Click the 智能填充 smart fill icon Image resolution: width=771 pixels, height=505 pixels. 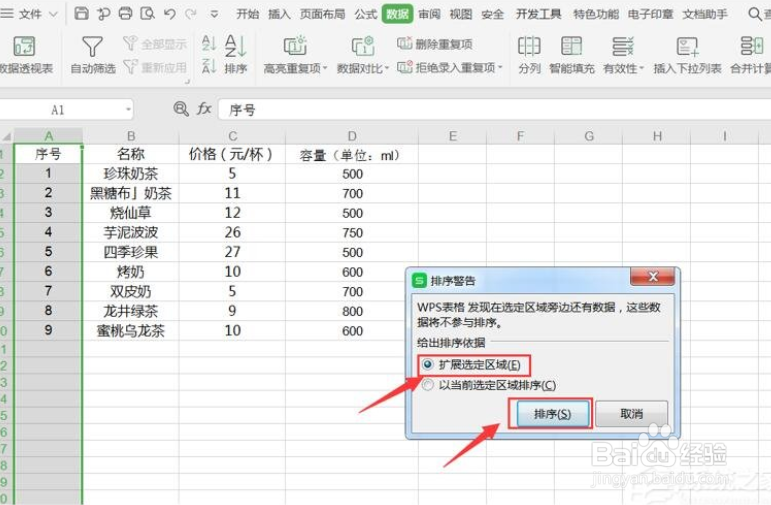pyautogui.click(x=571, y=46)
